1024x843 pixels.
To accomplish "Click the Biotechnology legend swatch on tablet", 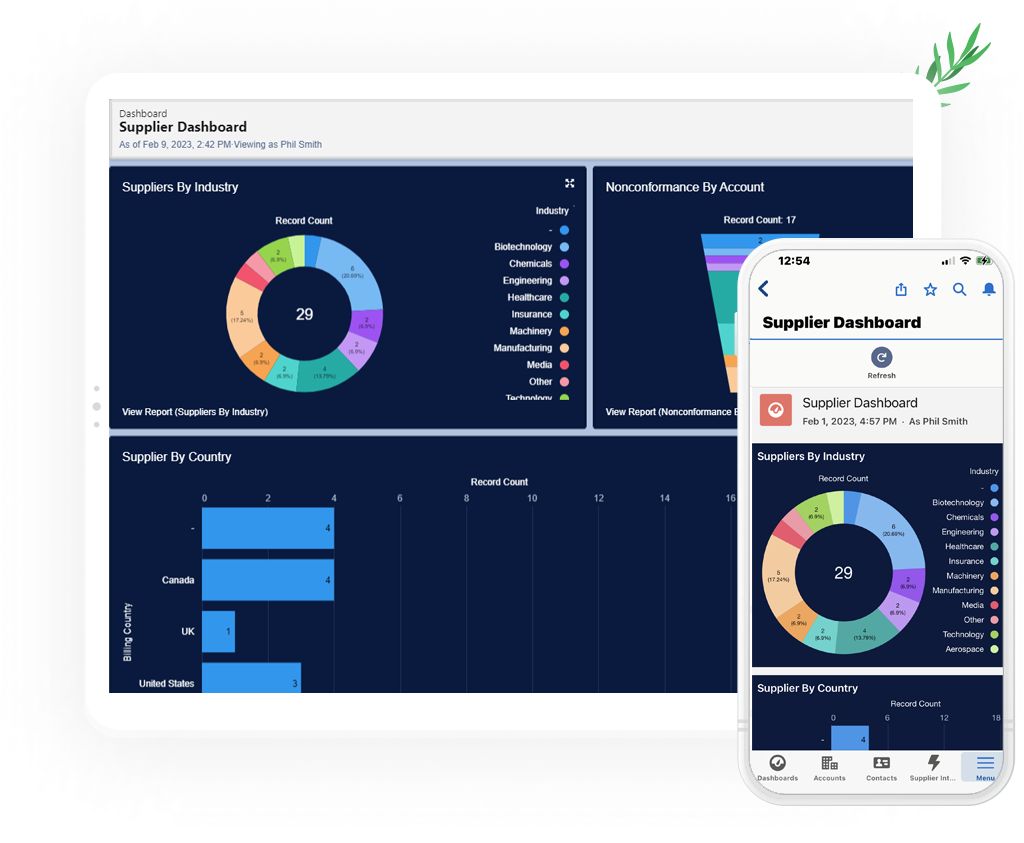I will coord(564,247).
